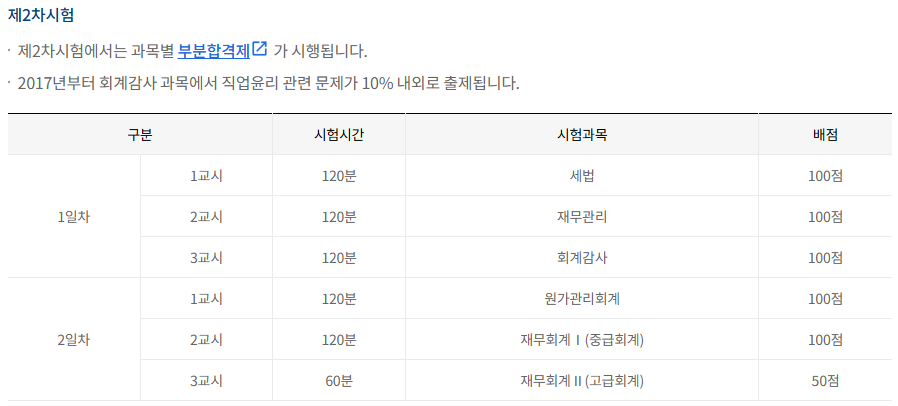Select the 배점 column header
898x406 pixels.
click(x=825, y=134)
